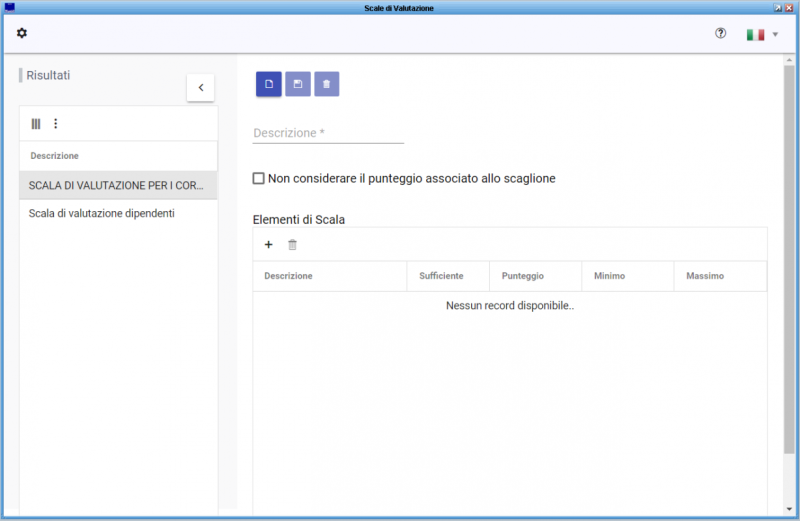Click the save floppy disk button
800x521 pixels.
(298, 84)
